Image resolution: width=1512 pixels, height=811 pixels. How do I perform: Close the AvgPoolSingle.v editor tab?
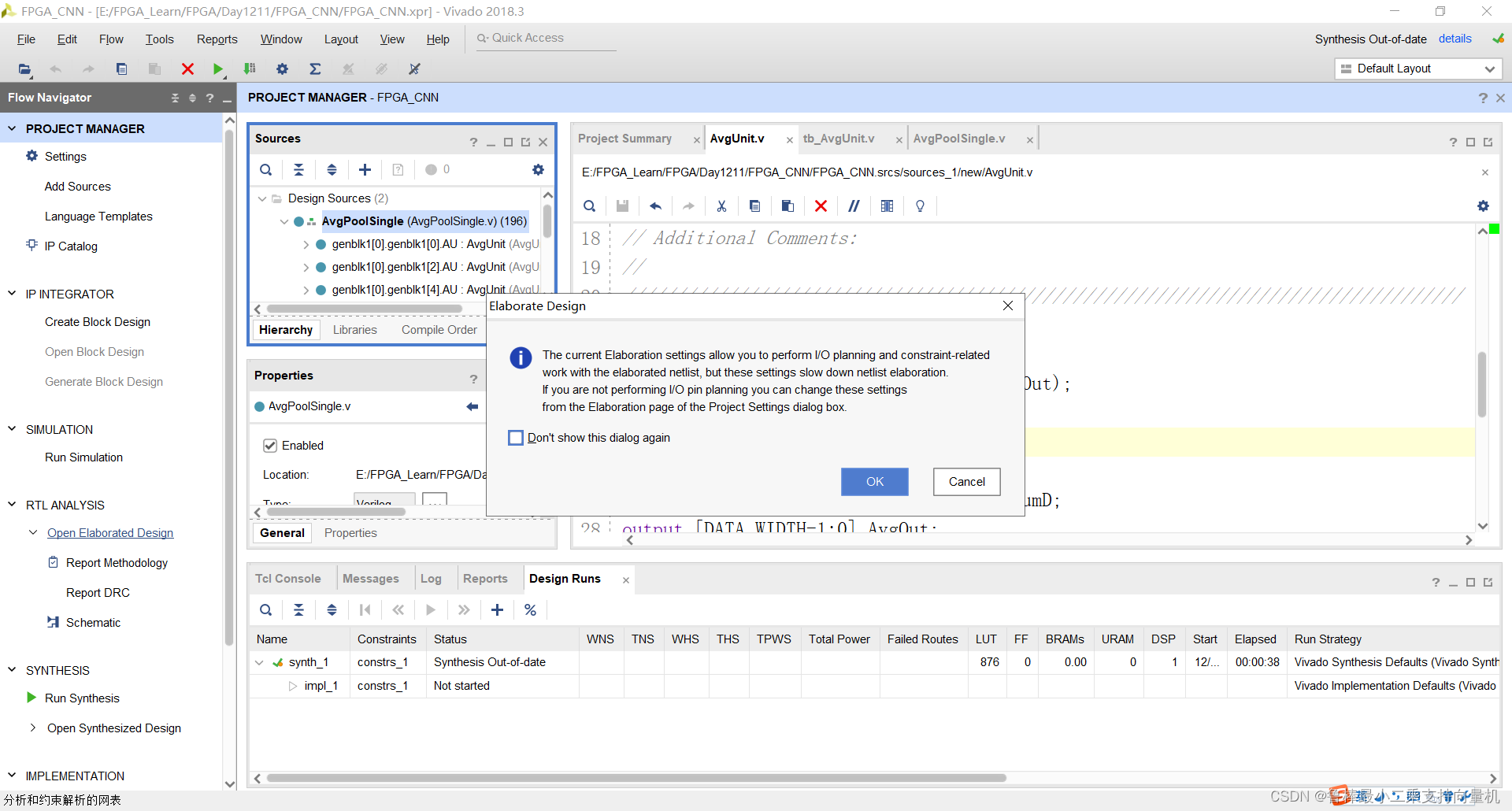pos(1029,139)
